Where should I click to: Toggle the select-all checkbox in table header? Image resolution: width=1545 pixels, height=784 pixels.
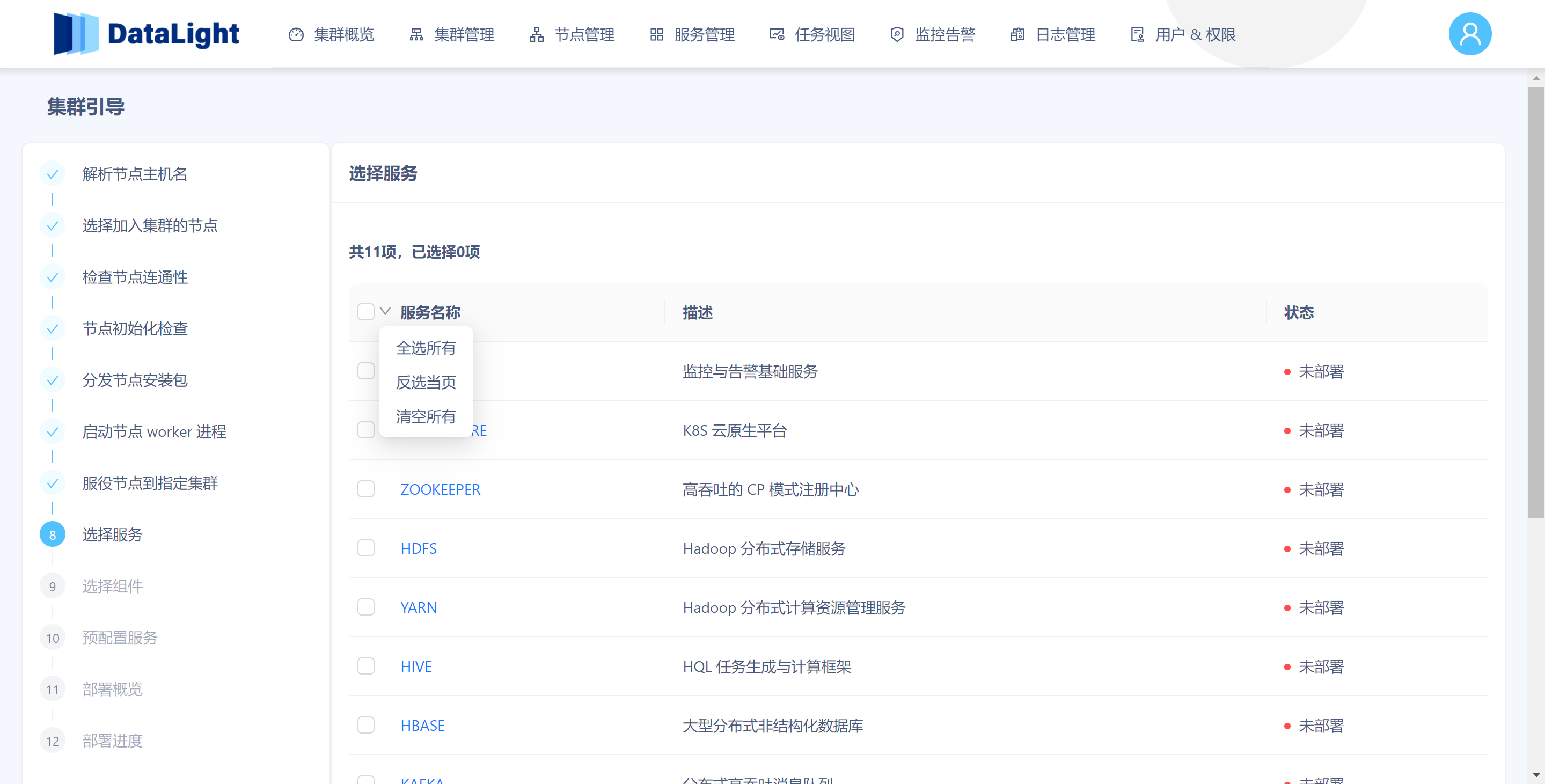[x=366, y=312]
